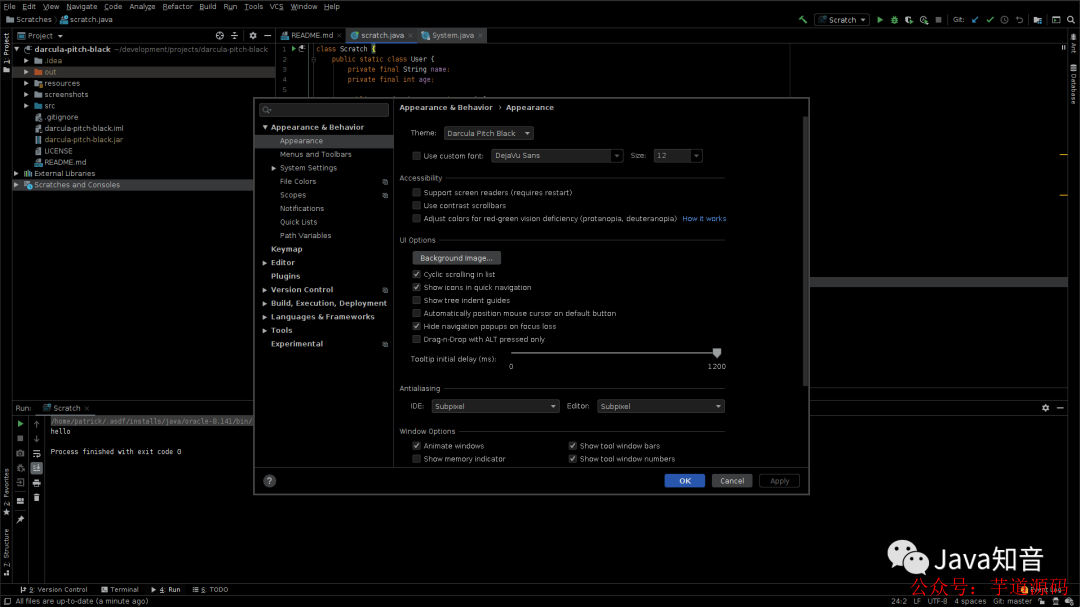Toggle soft-wrap in the Run console

pyautogui.click(x=37, y=453)
